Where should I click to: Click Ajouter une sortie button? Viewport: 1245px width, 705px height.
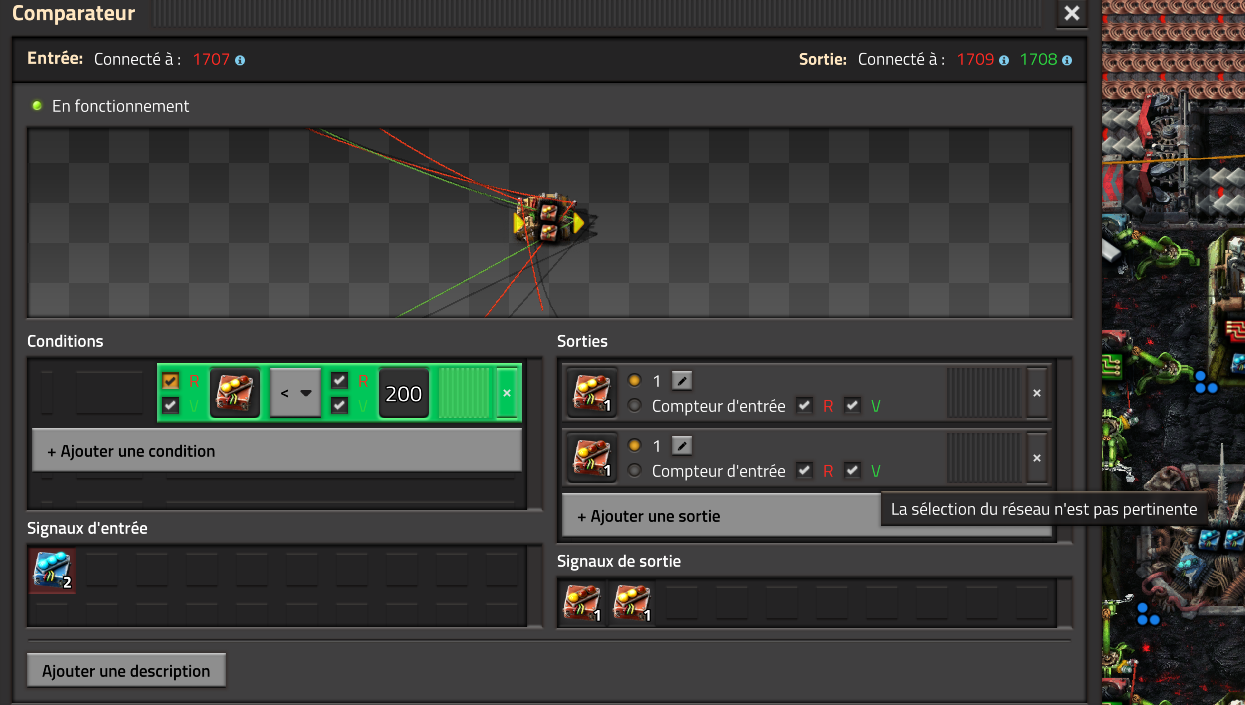[807, 516]
